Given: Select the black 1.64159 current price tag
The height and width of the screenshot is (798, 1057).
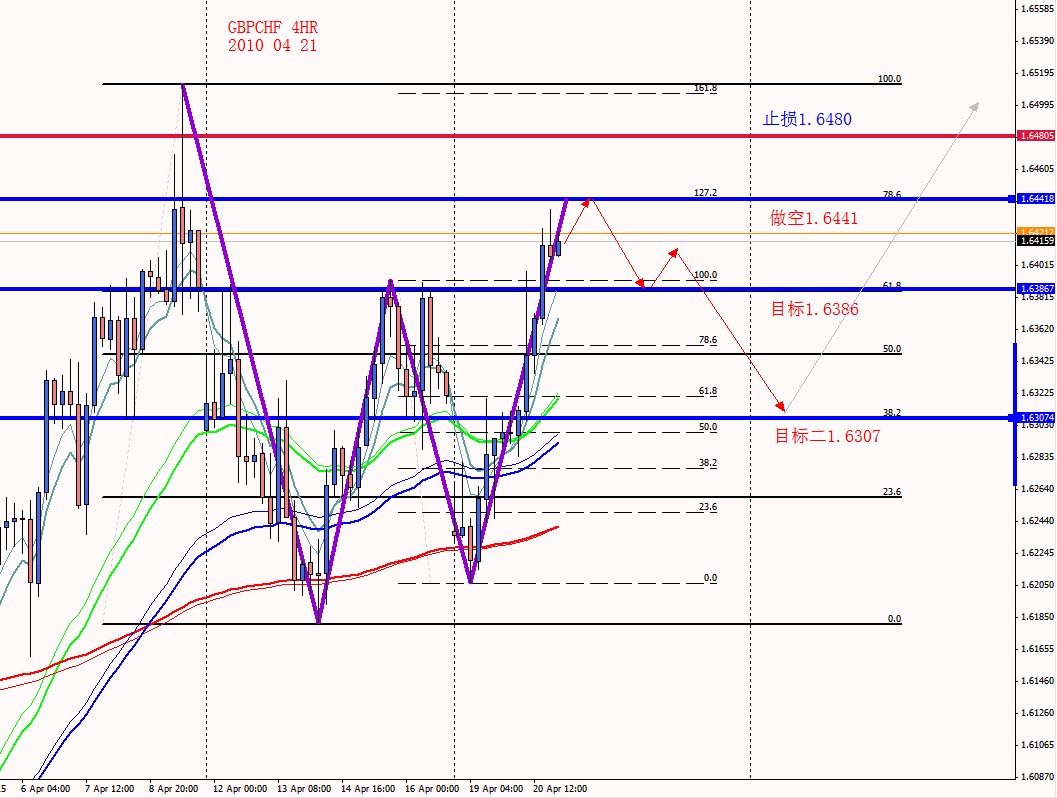Looking at the screenshot, I should pos(1037,241).
